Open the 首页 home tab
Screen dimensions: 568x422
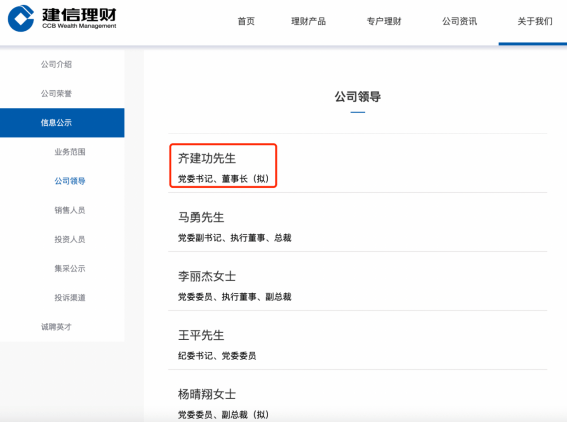click(246, 21)
